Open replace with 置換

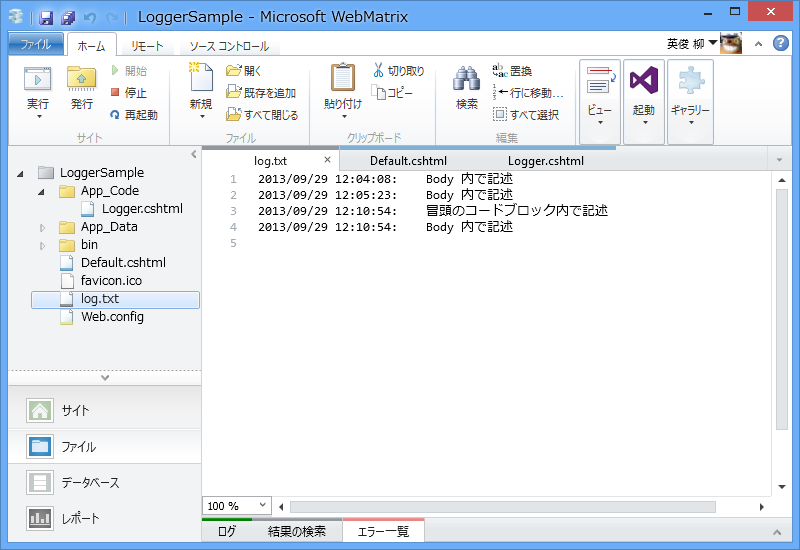[x=512, y=70]
